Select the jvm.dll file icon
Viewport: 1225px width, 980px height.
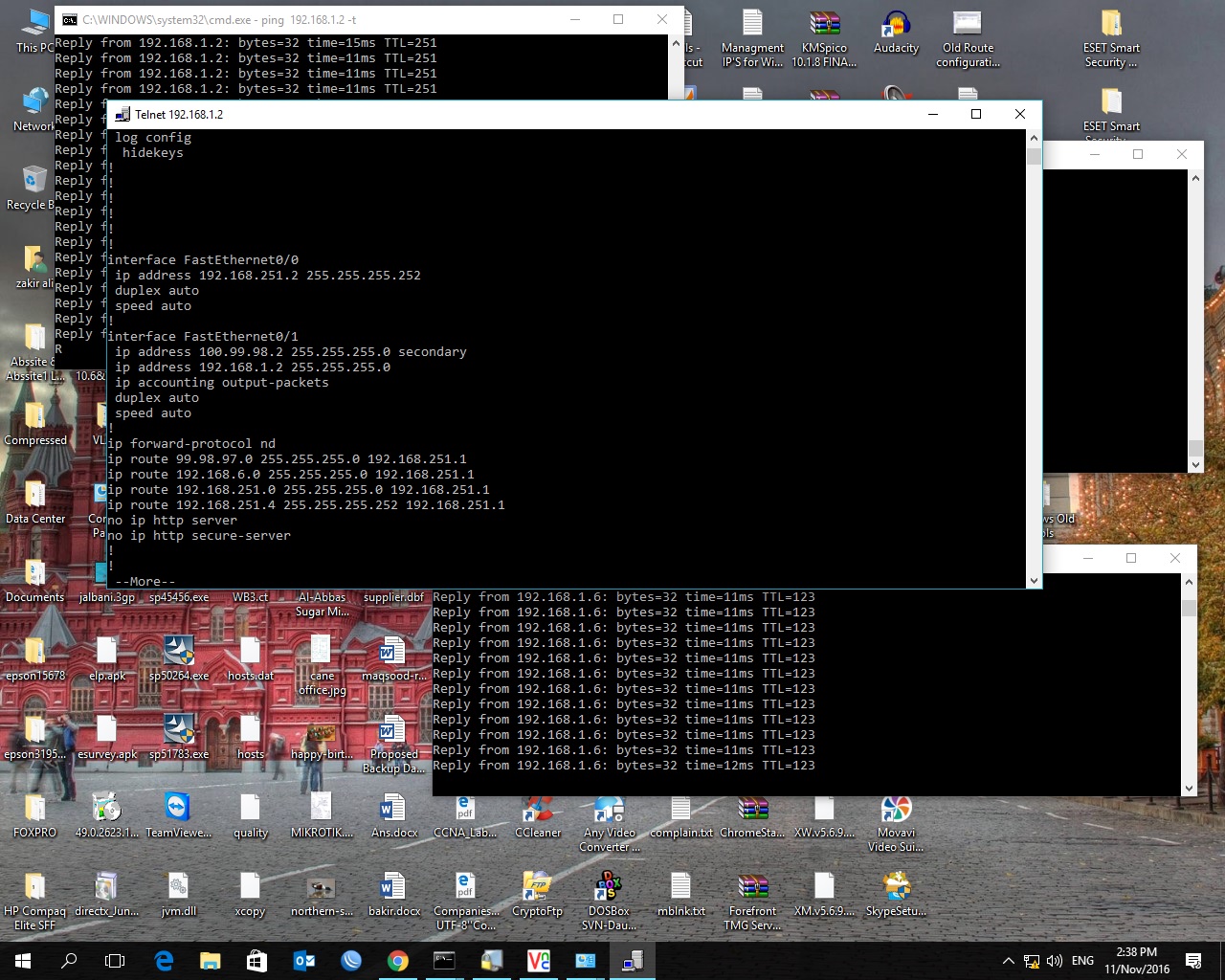point(179,894)
